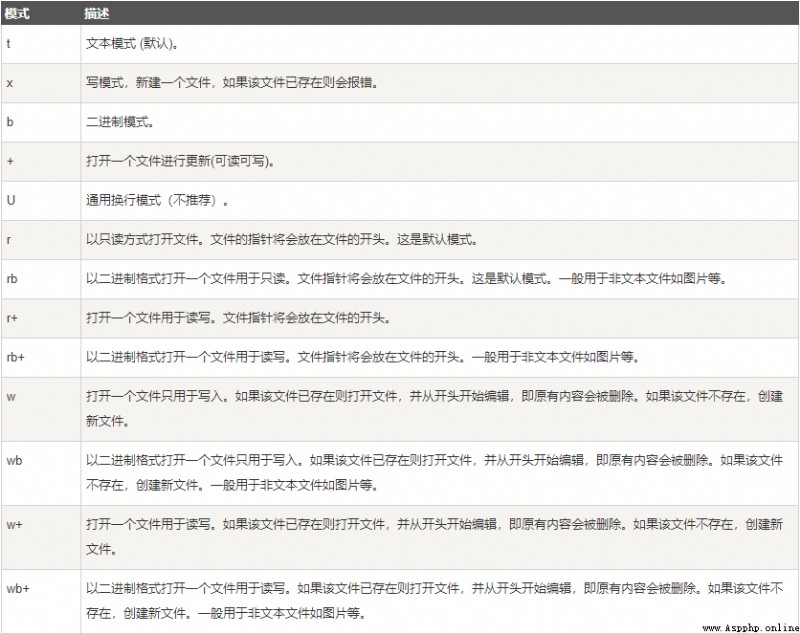Click the description '打开一个文件用于读写。文件指针将会放在文件的开头。'
This screenshot has height=634, width=800.
pyautogui.click(x=238, y=318)
